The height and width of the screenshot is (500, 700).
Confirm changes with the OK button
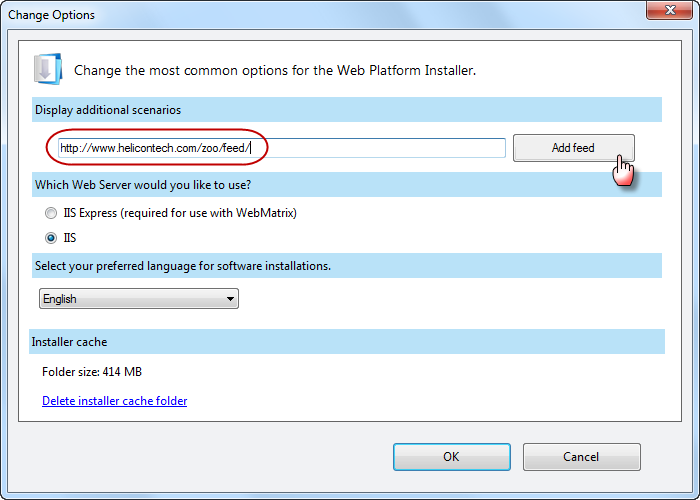pos(452,457)
